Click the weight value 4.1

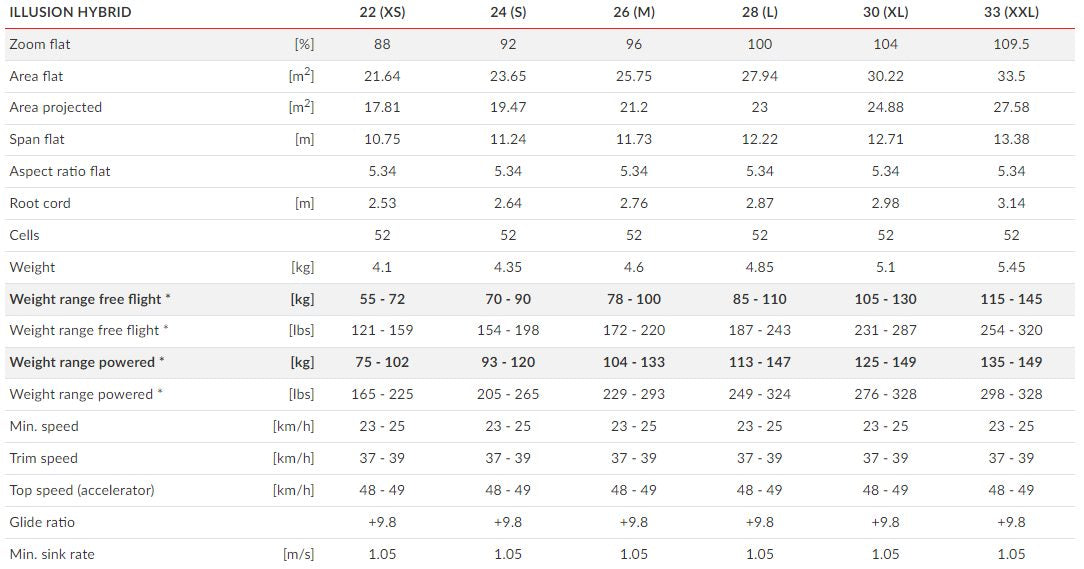(382, 267)
